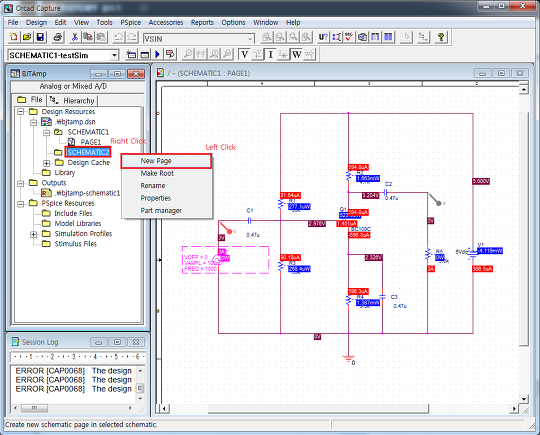Select PAGE1 in the project tree
540x435 pixels.
(91, 142)
